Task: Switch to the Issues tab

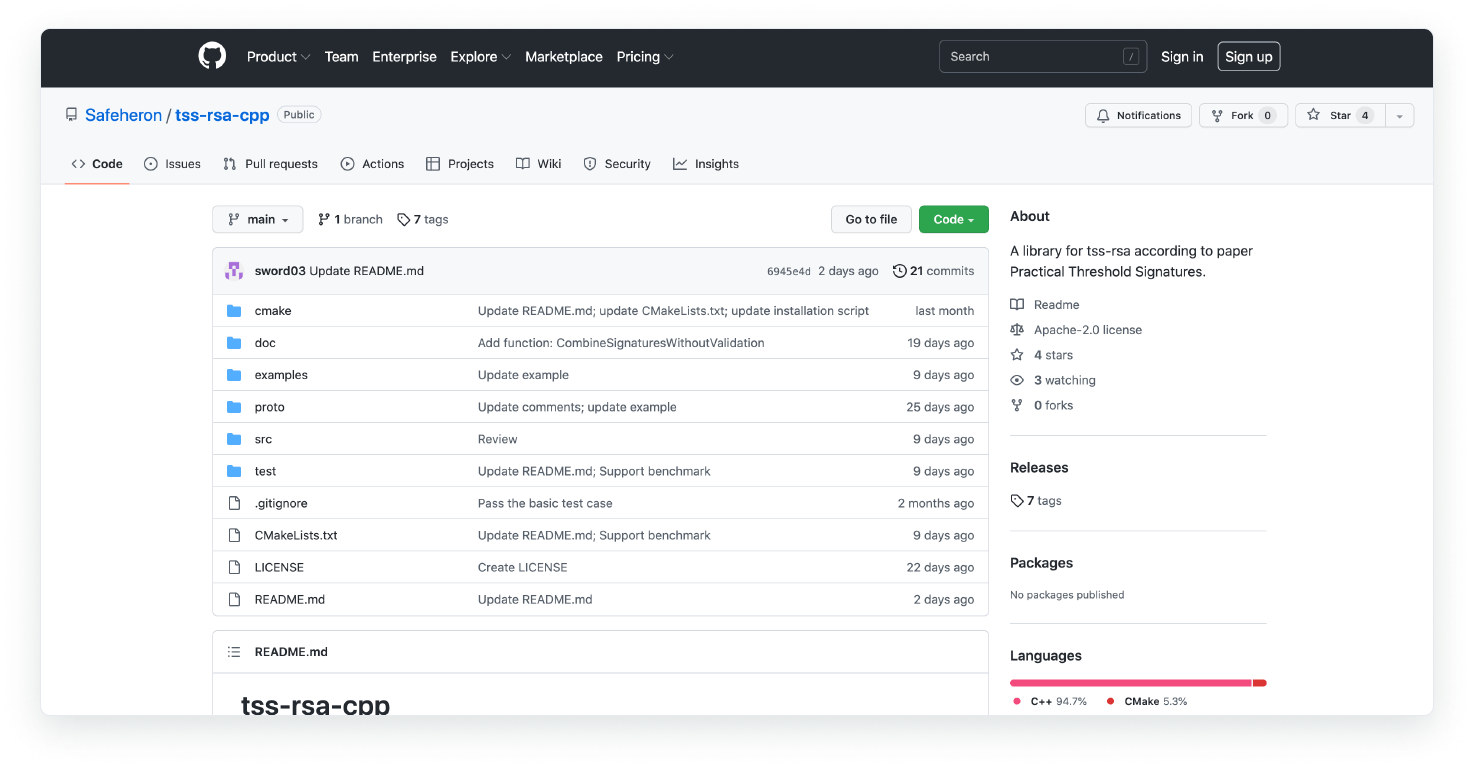Action: [172, 164]
